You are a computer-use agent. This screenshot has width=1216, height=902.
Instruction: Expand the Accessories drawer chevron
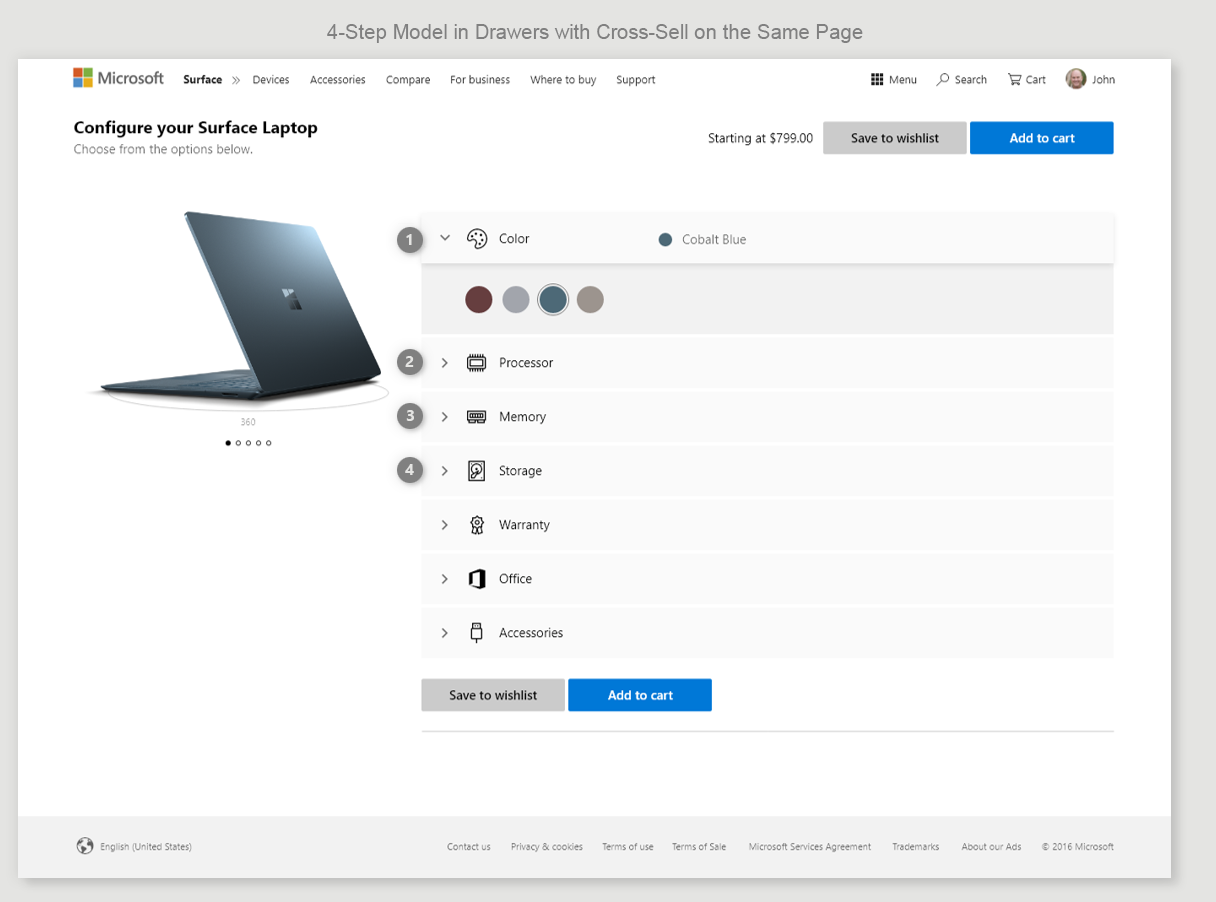(445, 633)
